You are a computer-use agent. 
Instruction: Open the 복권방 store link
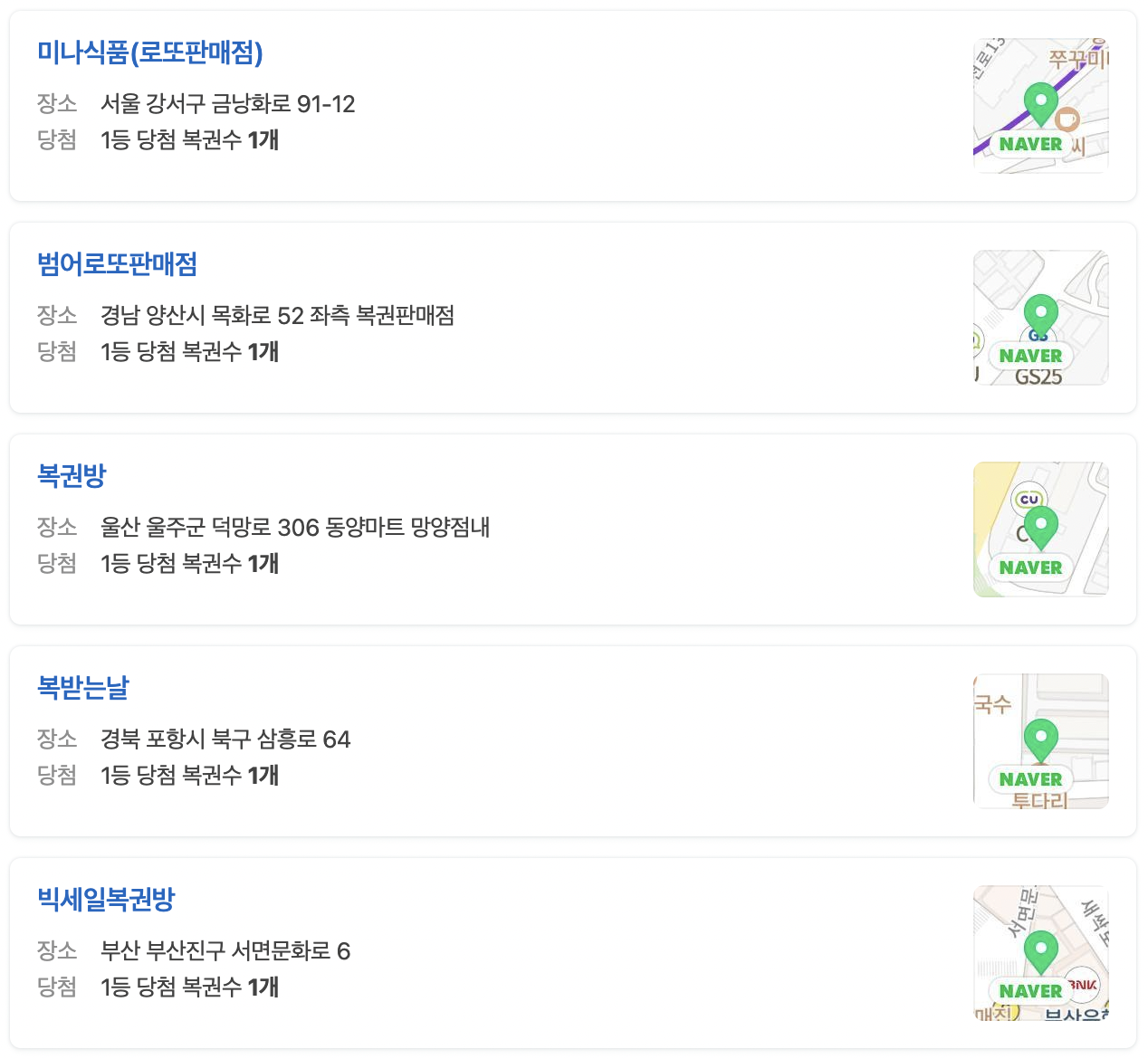[x=72, y=475]
